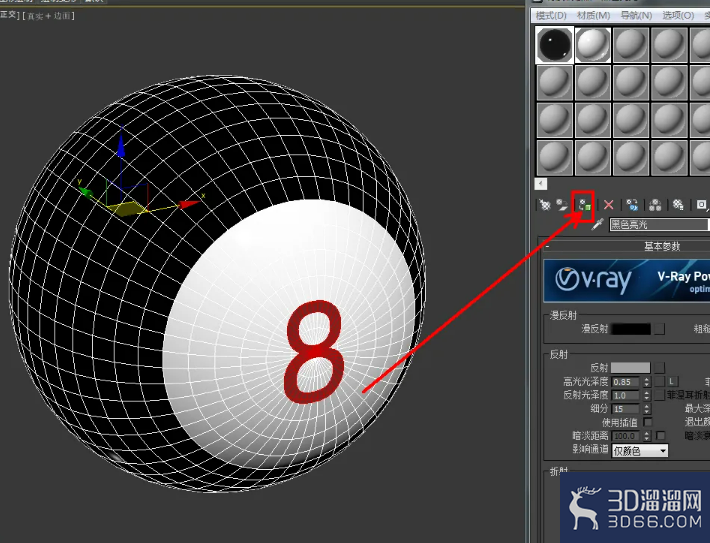
Task: Click the 细分 15 value field
Action: (x=625, y=409)
